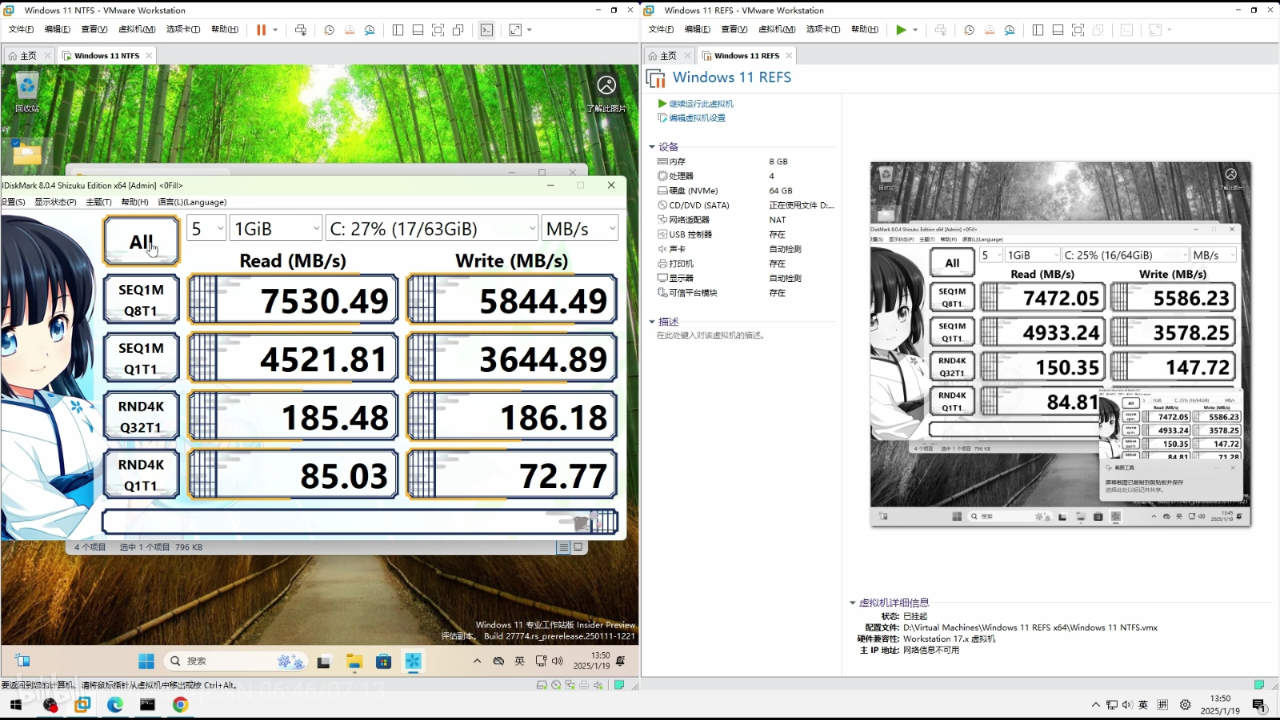Open the 1GiB test size dropdown
The image size is (1280, 720).
275,229
